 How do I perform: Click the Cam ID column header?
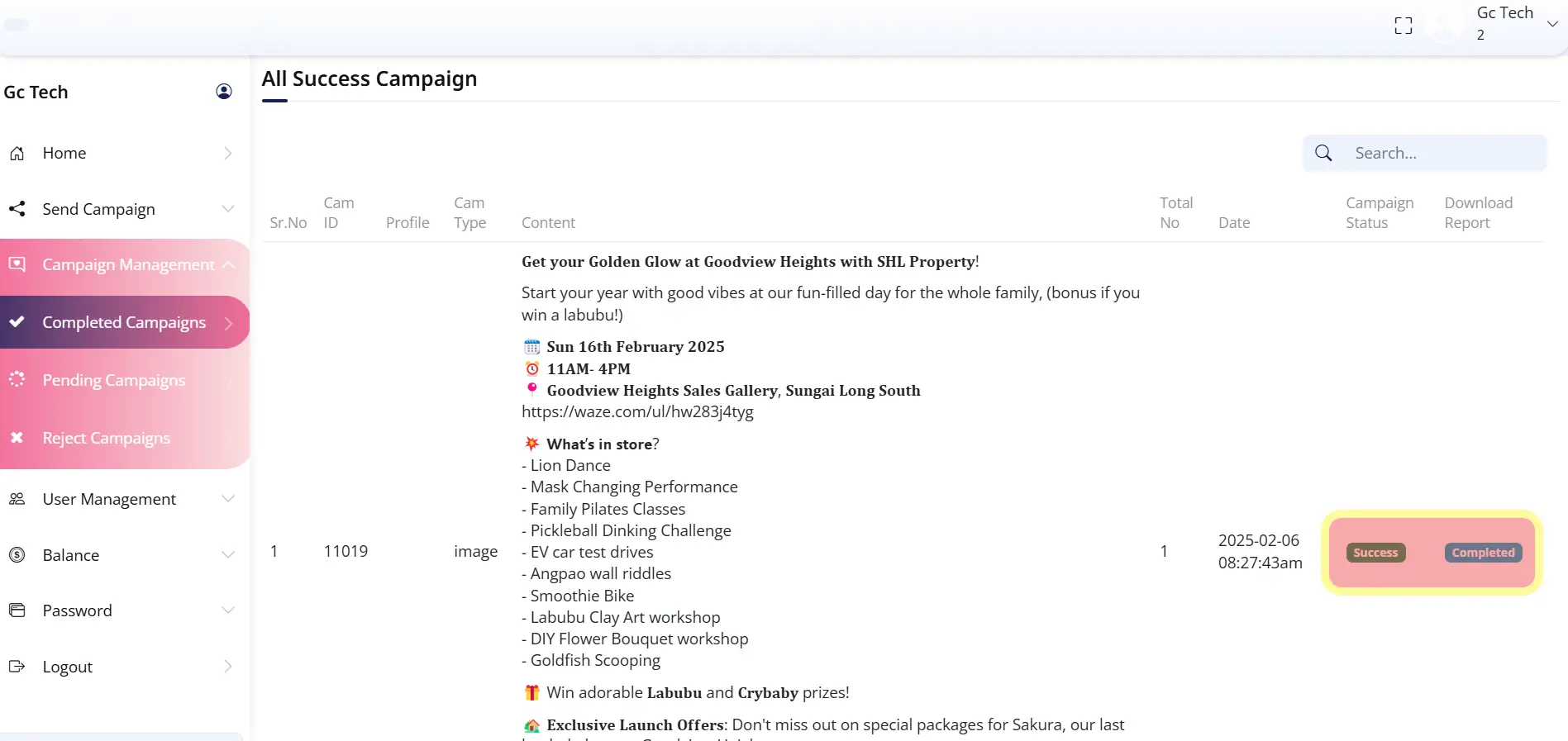pos(339,212)
